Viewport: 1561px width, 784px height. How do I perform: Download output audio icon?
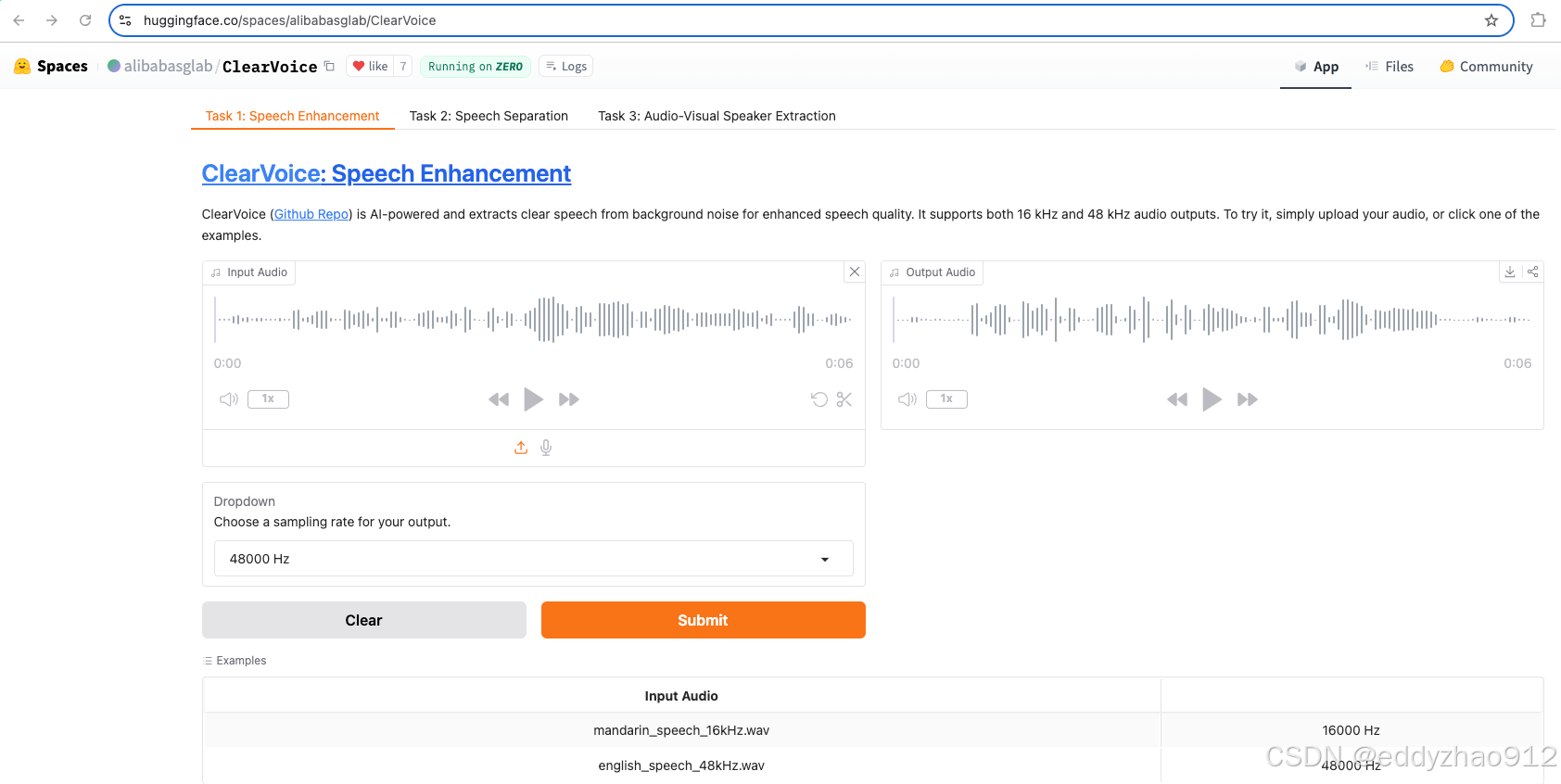coord(1510,272)
